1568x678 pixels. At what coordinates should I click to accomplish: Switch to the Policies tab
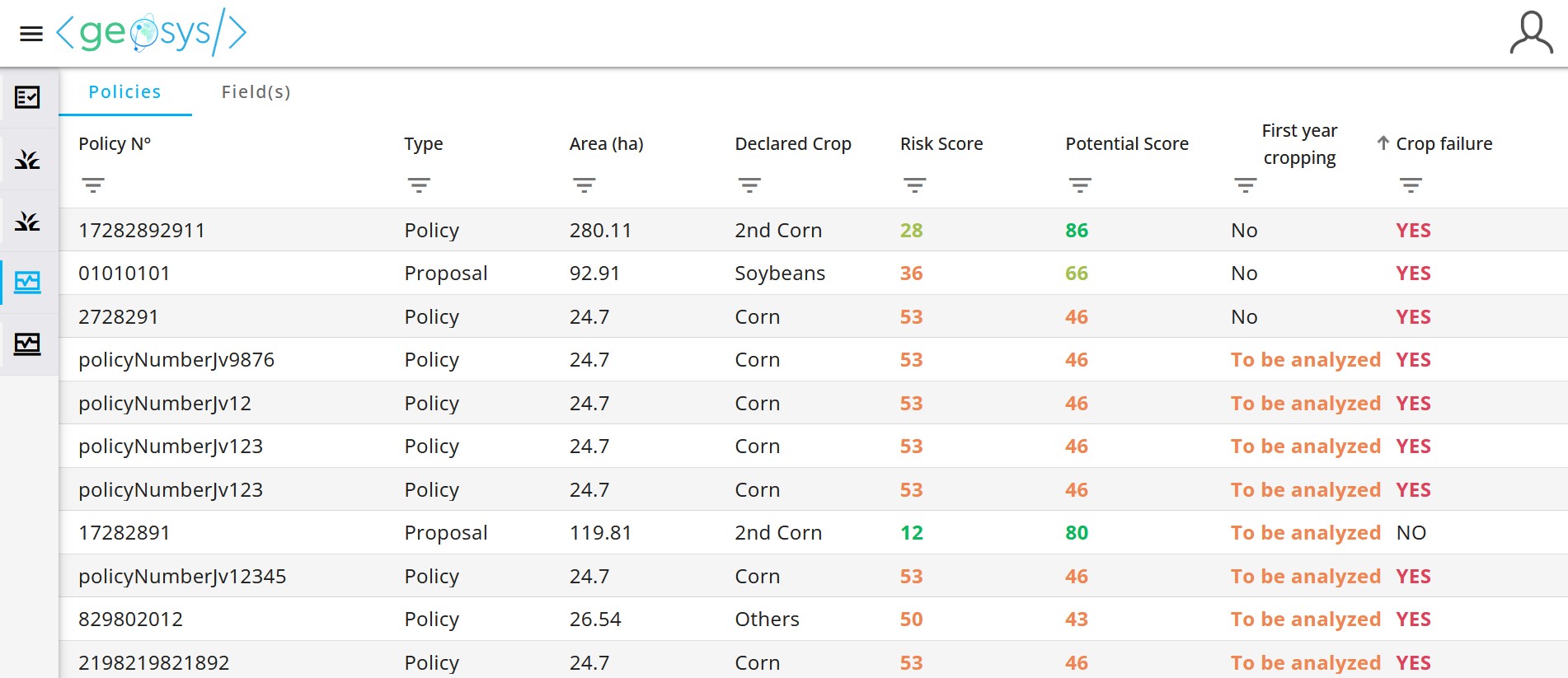124,92
